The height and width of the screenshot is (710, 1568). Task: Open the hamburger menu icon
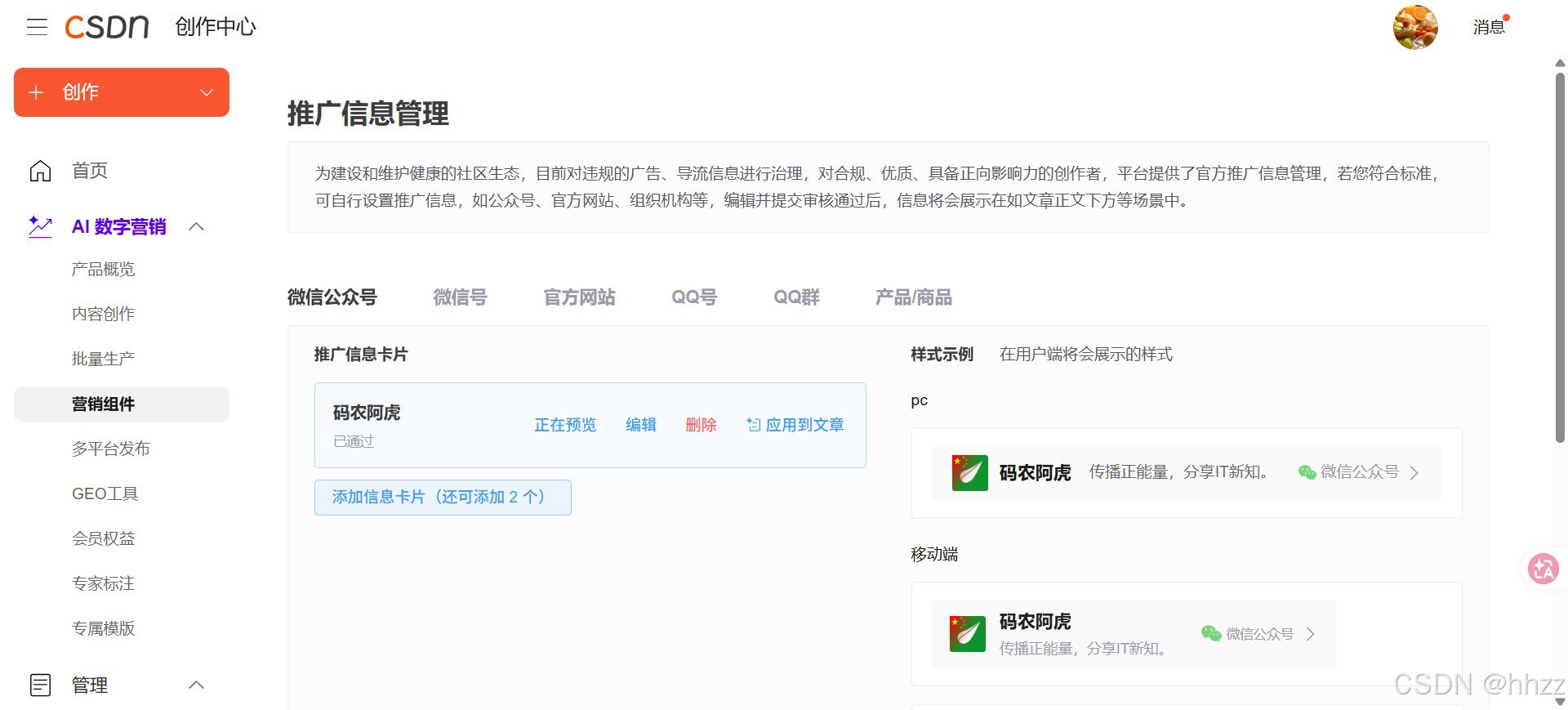point(37,27)
